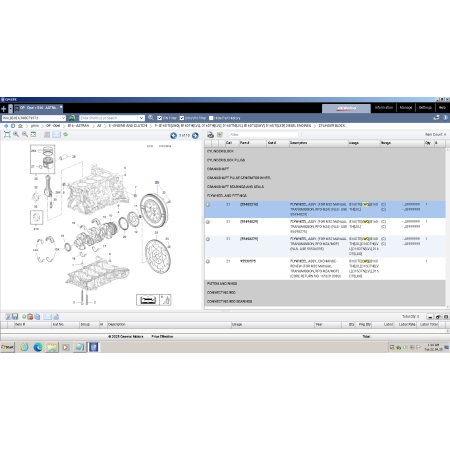
Task: Click the green add item icon in cart toolbar
Action: [x=24, y=317]
